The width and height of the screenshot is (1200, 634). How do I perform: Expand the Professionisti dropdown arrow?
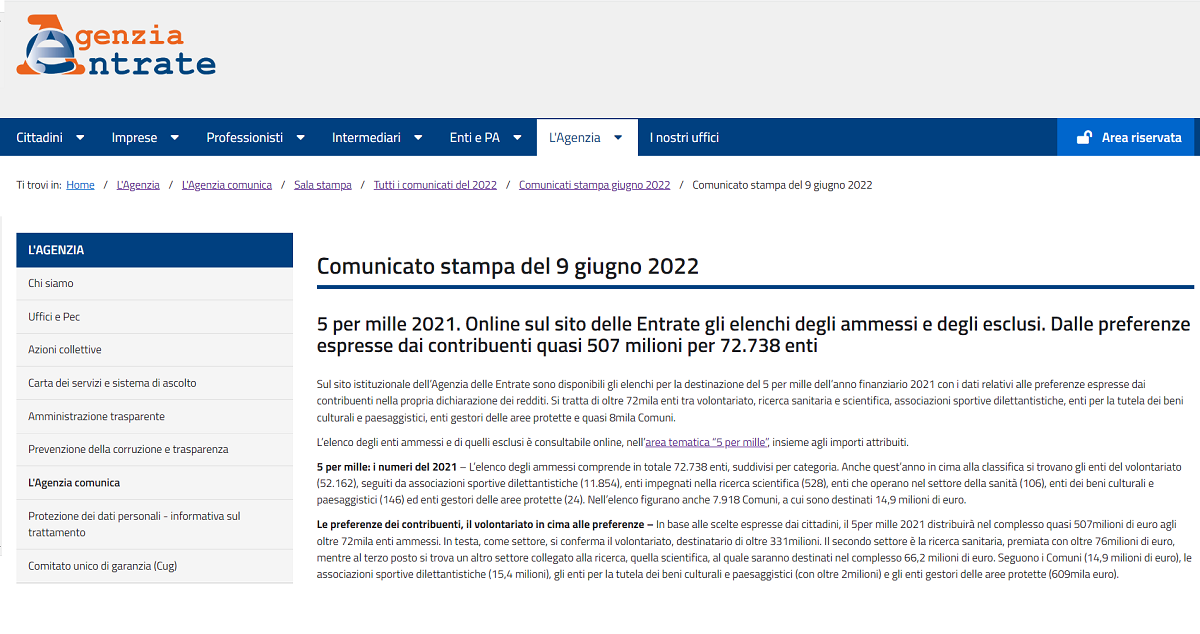[300, 138]
